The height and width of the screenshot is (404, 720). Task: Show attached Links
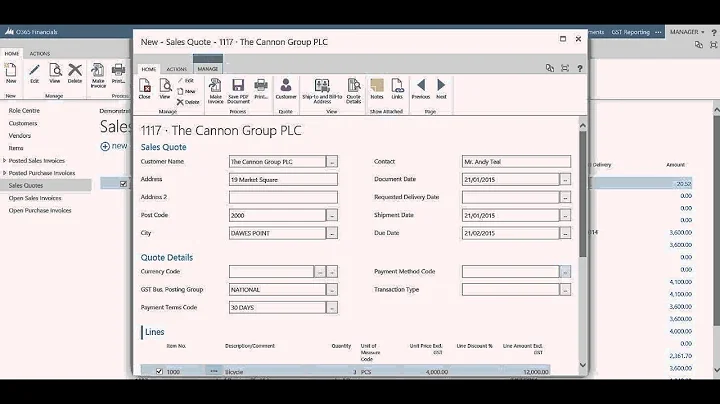coord(397,89)
